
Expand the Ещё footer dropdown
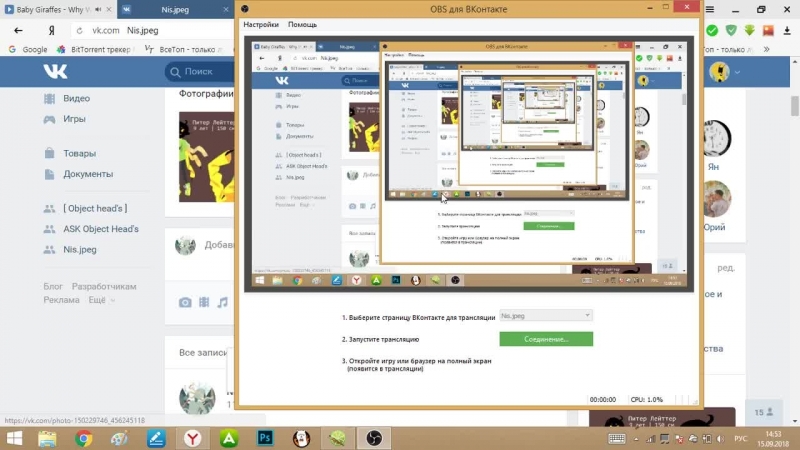coord(102,300)
